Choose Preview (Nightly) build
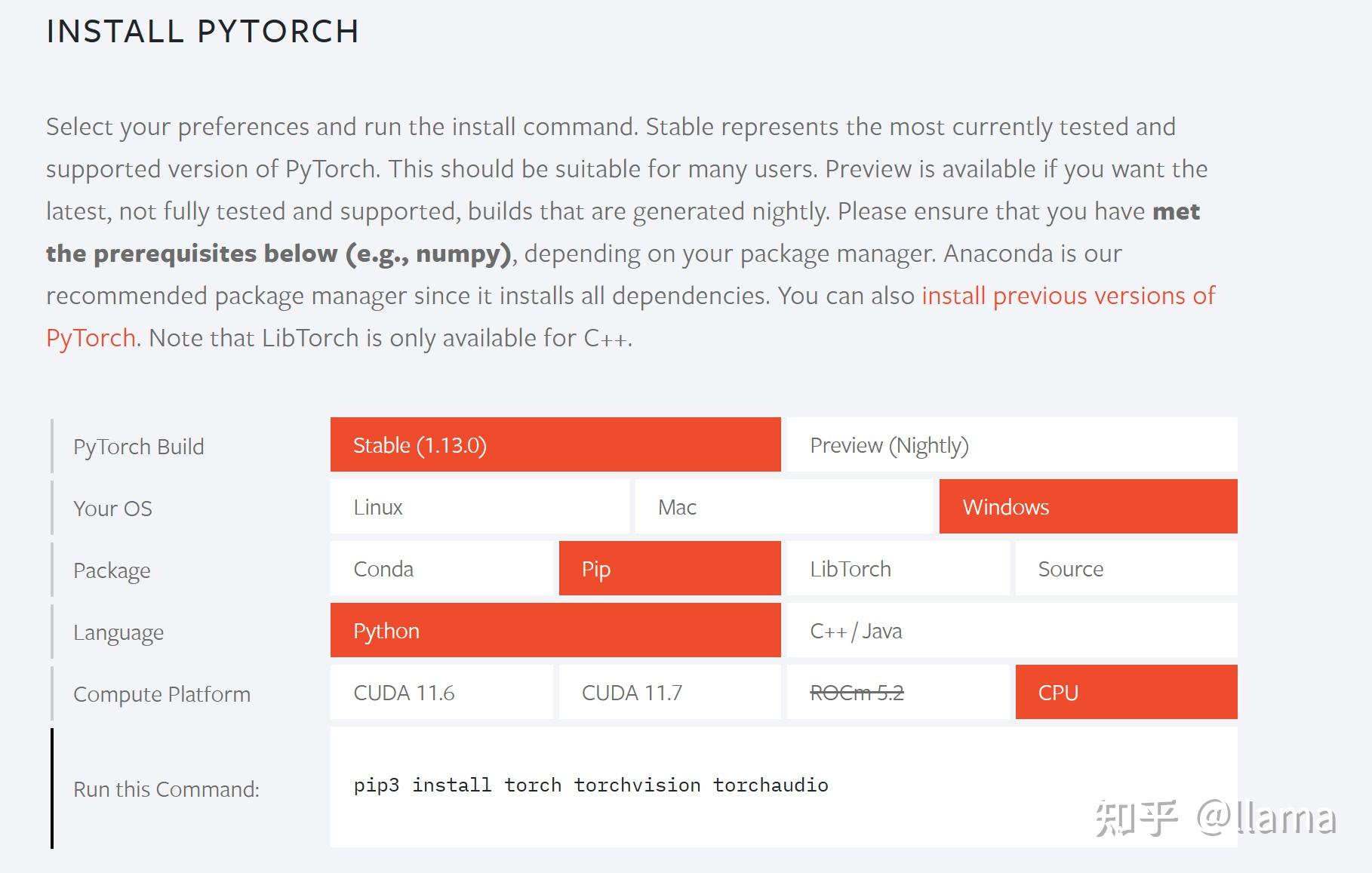The width and height of the screenshot is (1372, 873). click(x=1011, y=445)
